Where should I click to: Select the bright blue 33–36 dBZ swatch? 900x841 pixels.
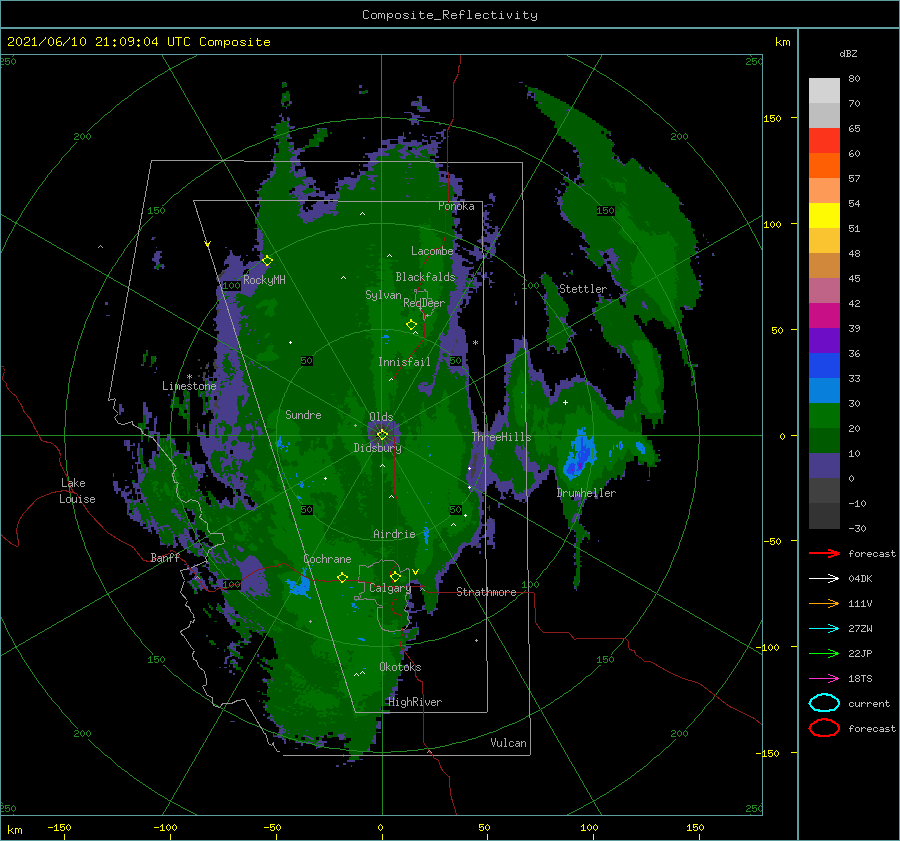coord(824,365)
